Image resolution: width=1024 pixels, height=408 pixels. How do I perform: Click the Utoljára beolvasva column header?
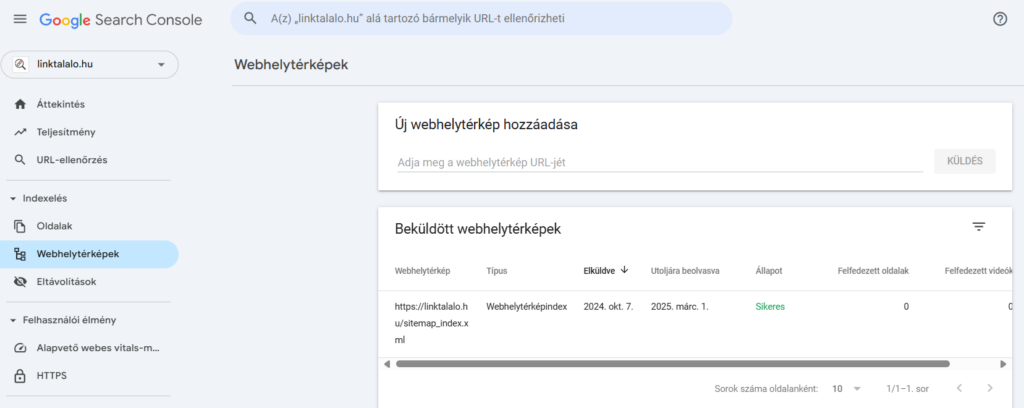coord(685,271)
